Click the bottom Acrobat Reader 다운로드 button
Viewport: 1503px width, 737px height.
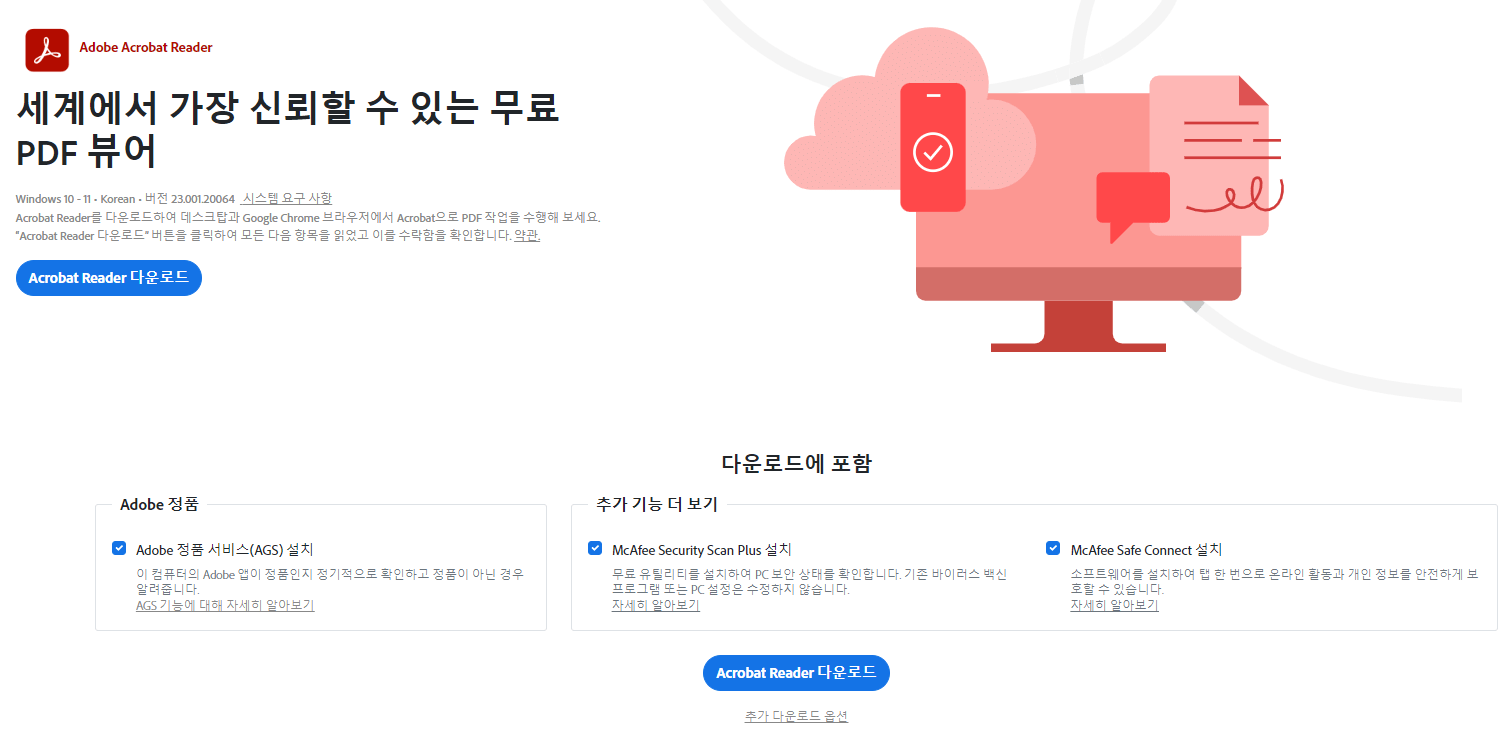796,672
